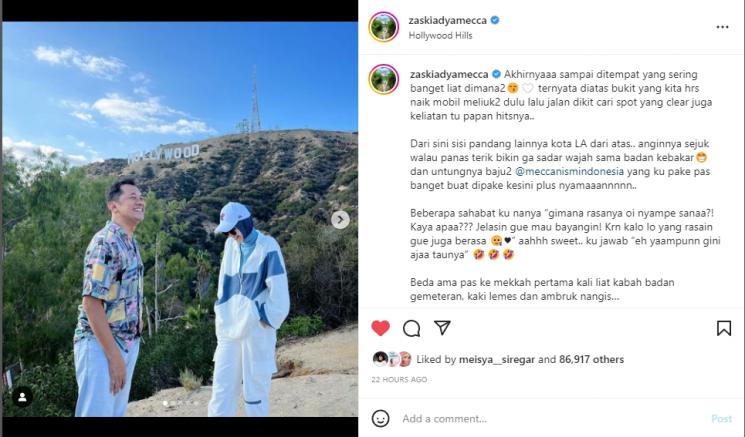Show tagged people icon on photo
The width and height of the screenshot is (745, 437).
pos(22,398)
